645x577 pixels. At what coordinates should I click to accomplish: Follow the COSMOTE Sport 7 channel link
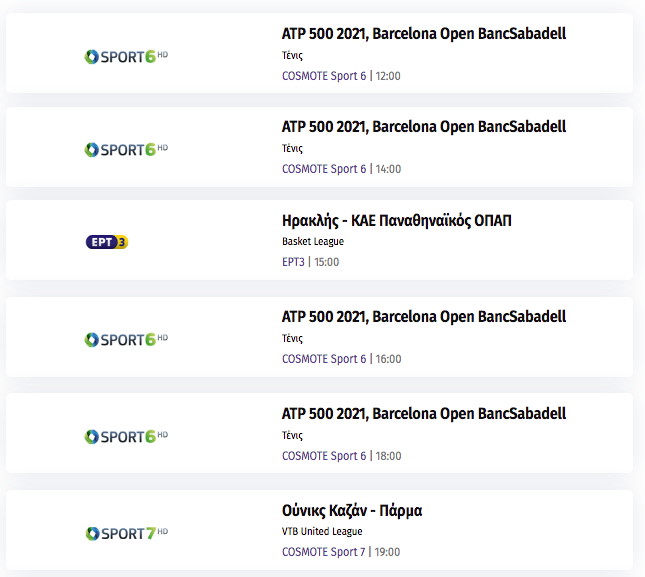[323, 552]
